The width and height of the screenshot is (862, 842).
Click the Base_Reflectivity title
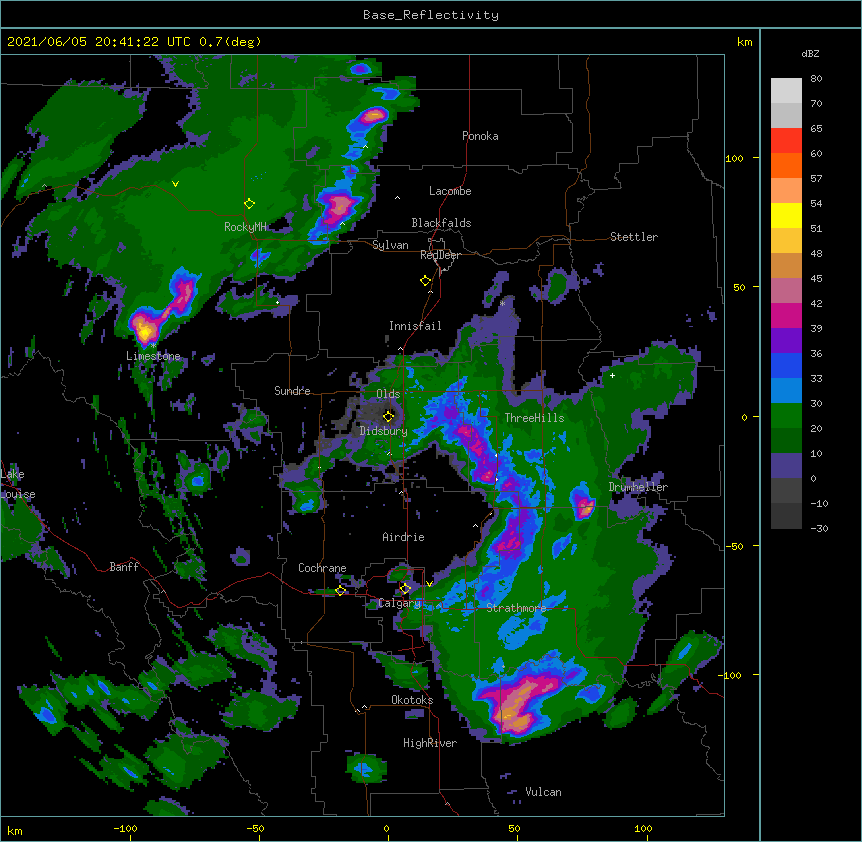(x=430, y=15)
